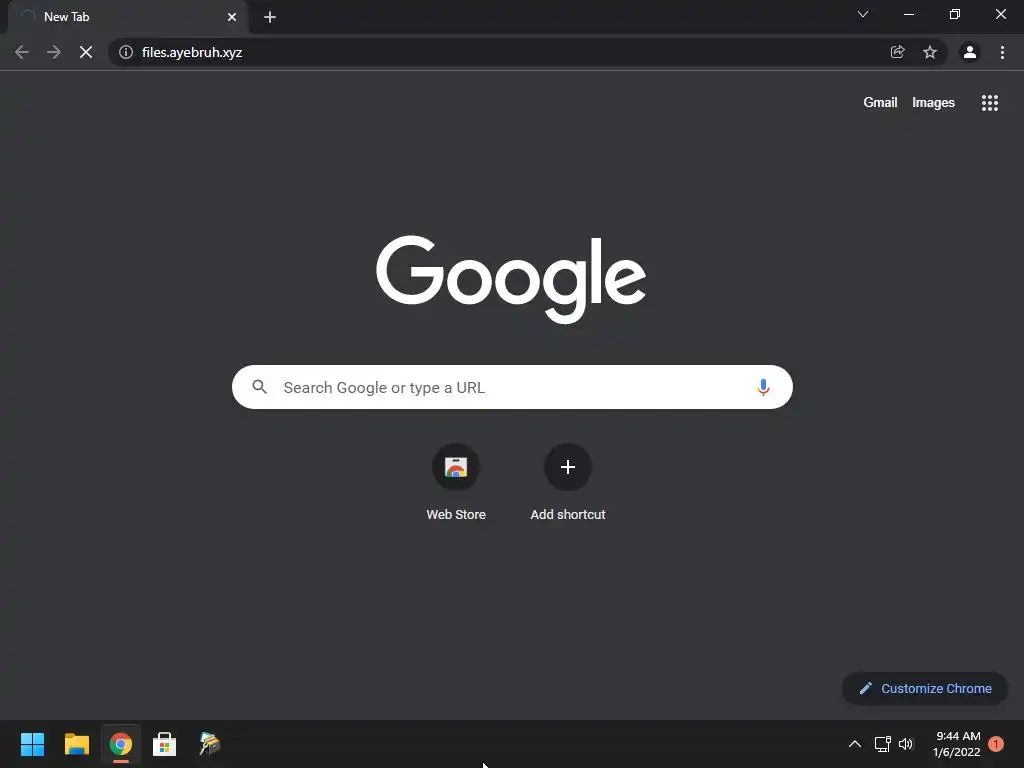Open the clock and date
This screenshot has height=768, width=1024.
click(957, 744)
